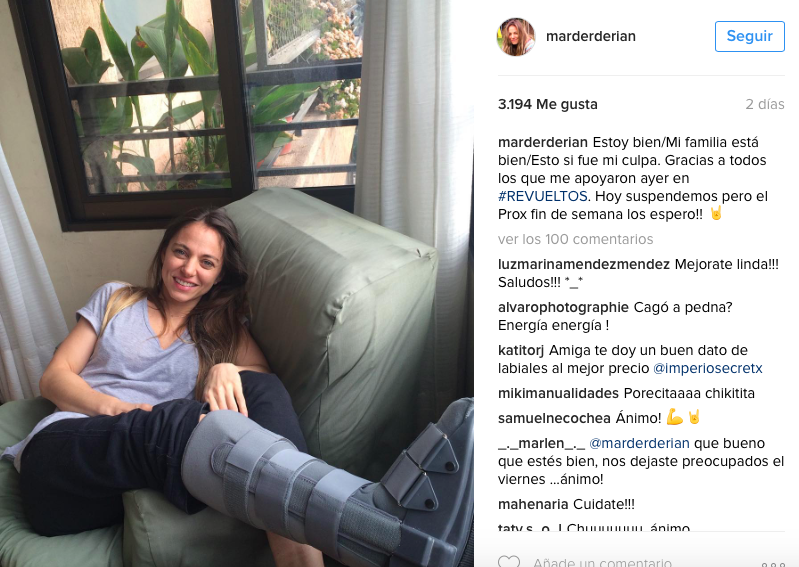
Task: Follow the account with Seguir button
Action: point(750,36)
